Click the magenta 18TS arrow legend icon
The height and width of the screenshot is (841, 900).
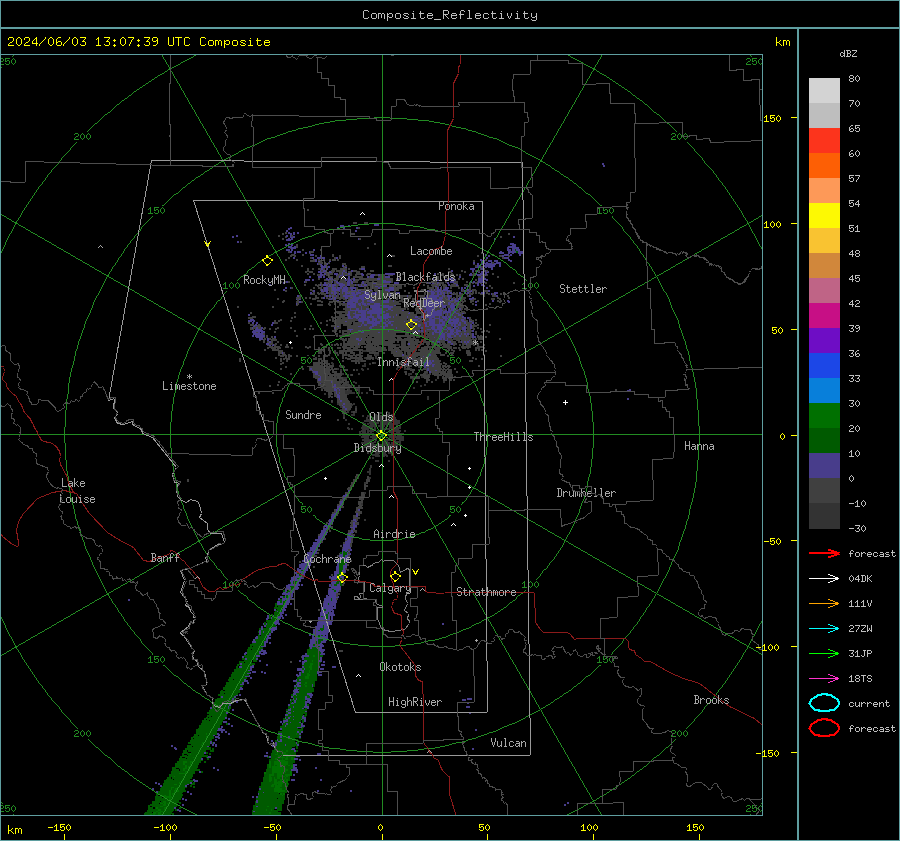click(824, 679)
